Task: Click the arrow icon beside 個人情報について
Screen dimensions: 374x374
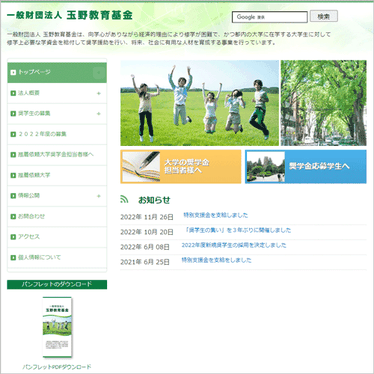Action: coord(13,258)
